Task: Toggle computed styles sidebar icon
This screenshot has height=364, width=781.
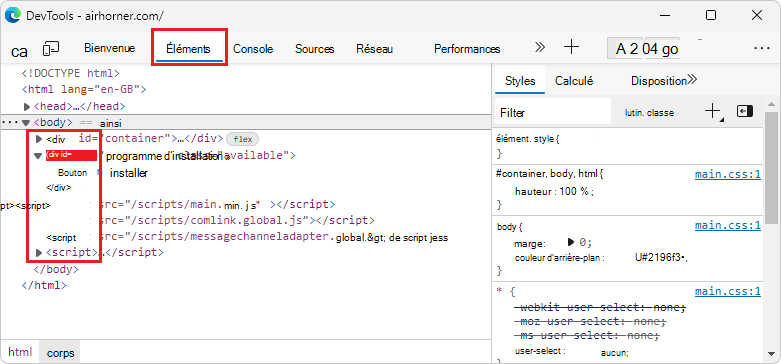Action: [x=745, y=111]
